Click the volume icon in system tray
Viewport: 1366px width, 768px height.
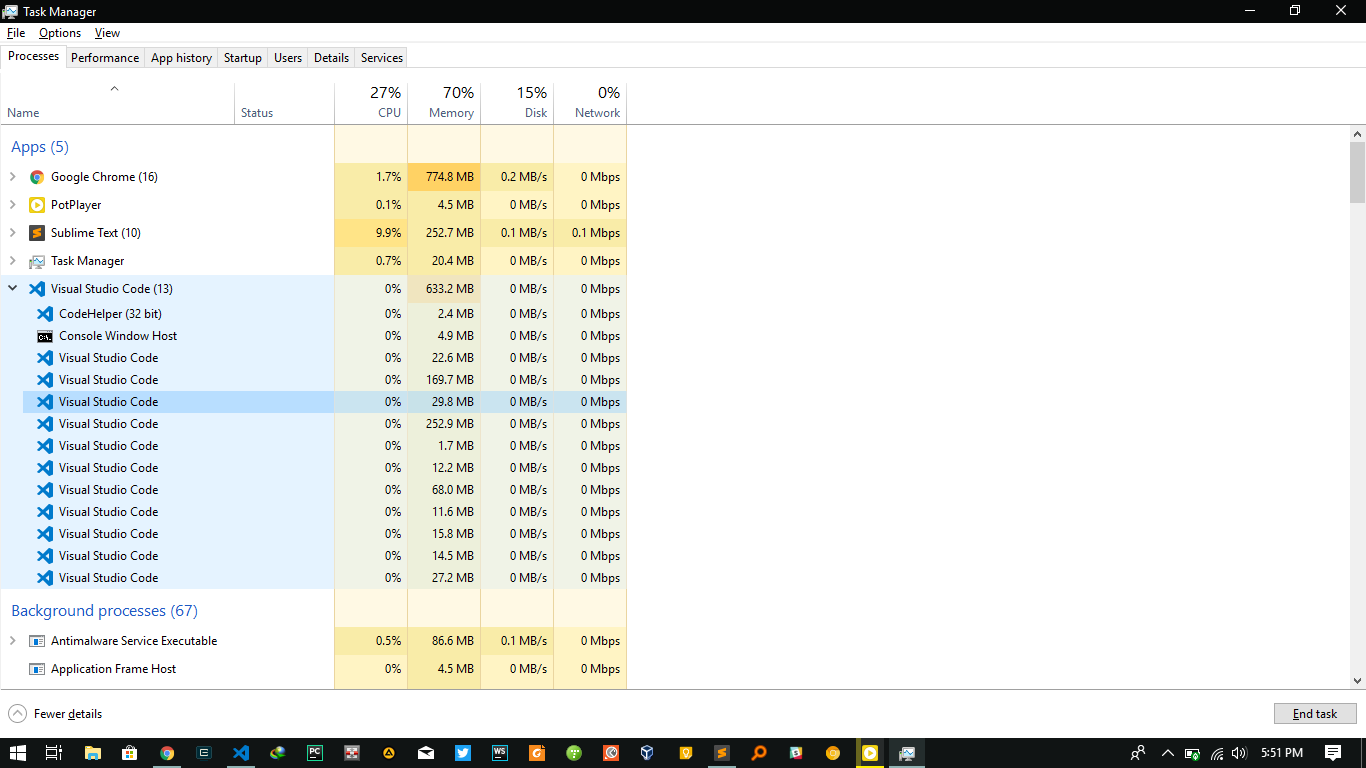tap(1240, 753)
